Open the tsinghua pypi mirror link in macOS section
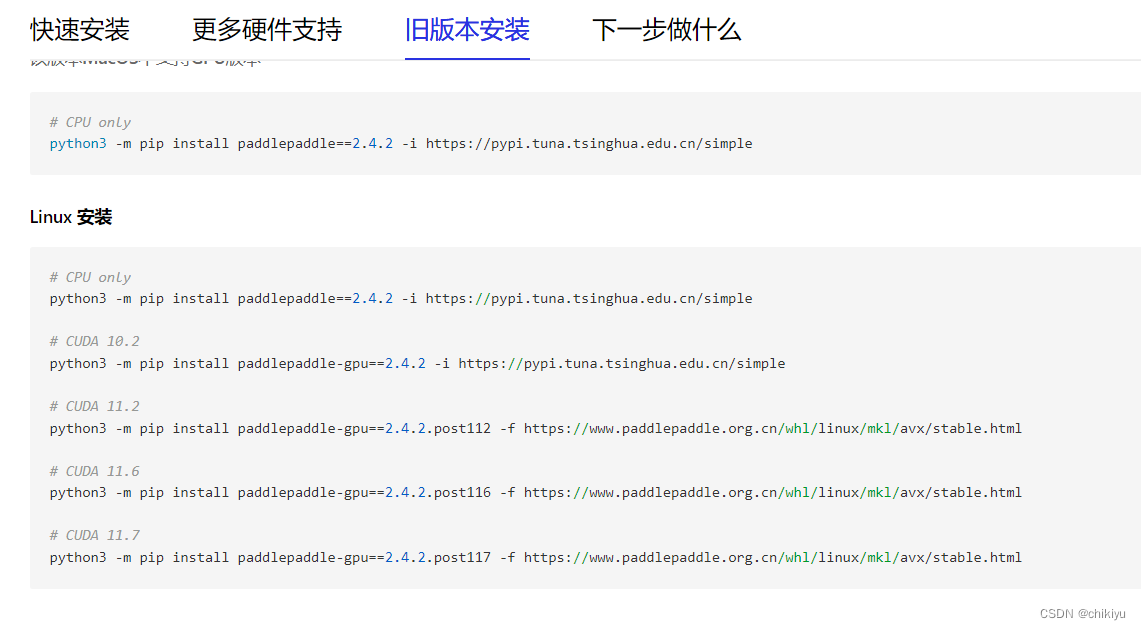Screen dimensions: 1141x630 (x=589, y=143)
